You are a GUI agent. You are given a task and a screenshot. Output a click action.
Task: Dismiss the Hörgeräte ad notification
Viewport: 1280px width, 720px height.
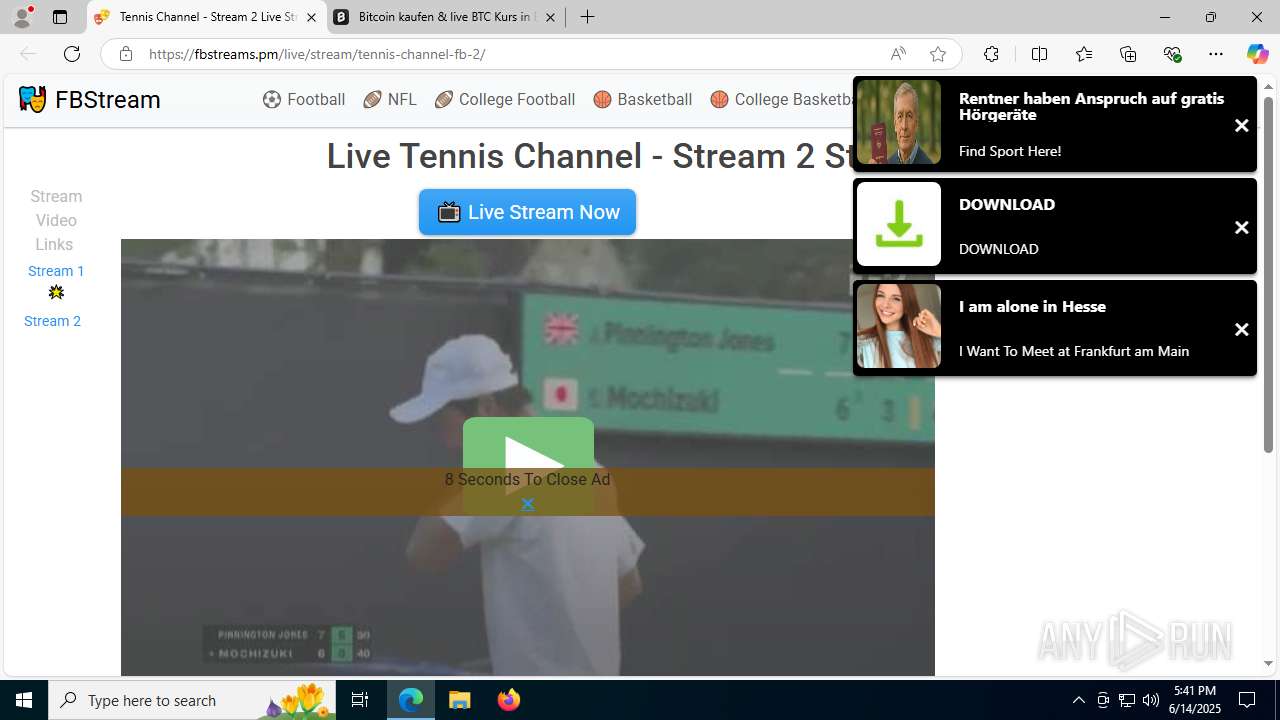pyautogui.click(x=1241, y=126)
